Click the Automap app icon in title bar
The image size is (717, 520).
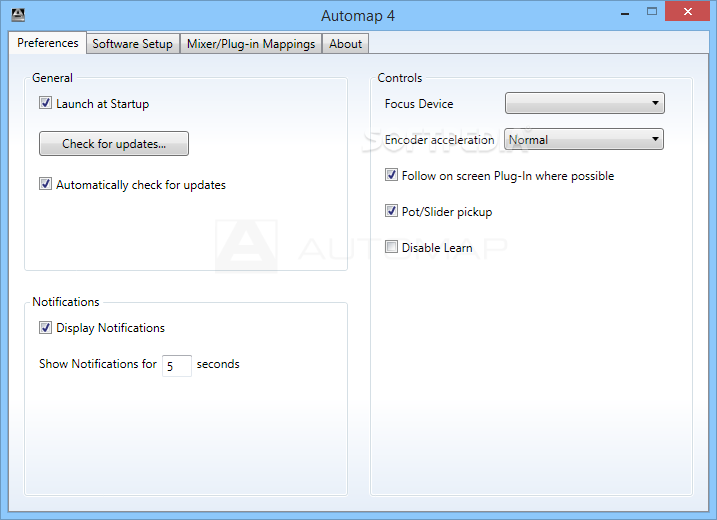(18, 15)
